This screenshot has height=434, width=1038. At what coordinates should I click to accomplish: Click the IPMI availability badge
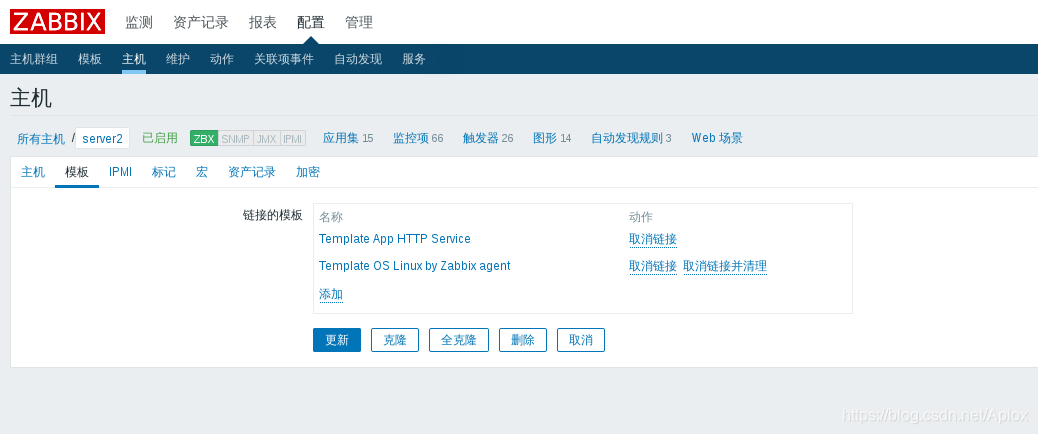293,138
